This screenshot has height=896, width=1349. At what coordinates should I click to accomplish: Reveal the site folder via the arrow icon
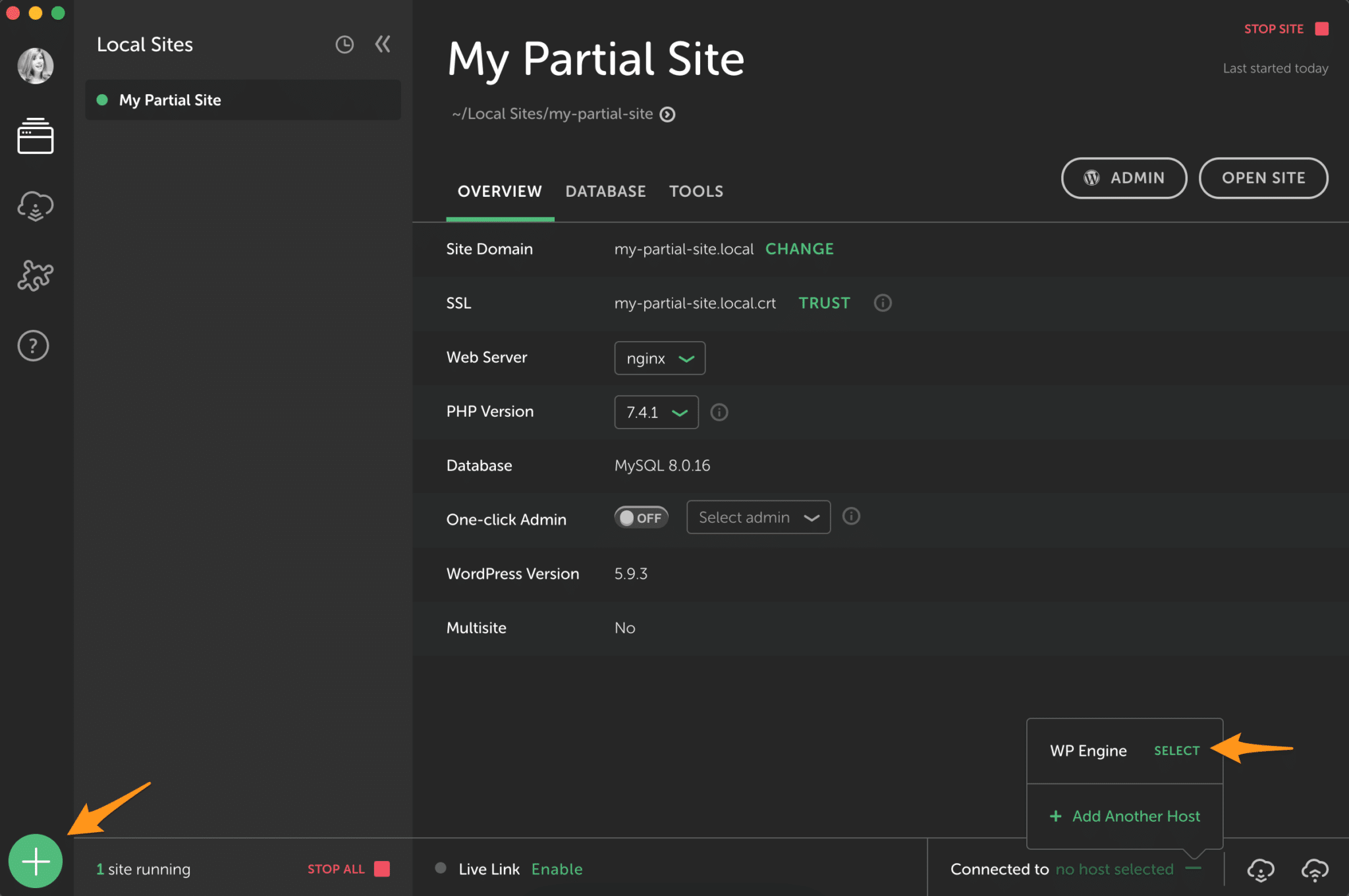click(667, 114)
